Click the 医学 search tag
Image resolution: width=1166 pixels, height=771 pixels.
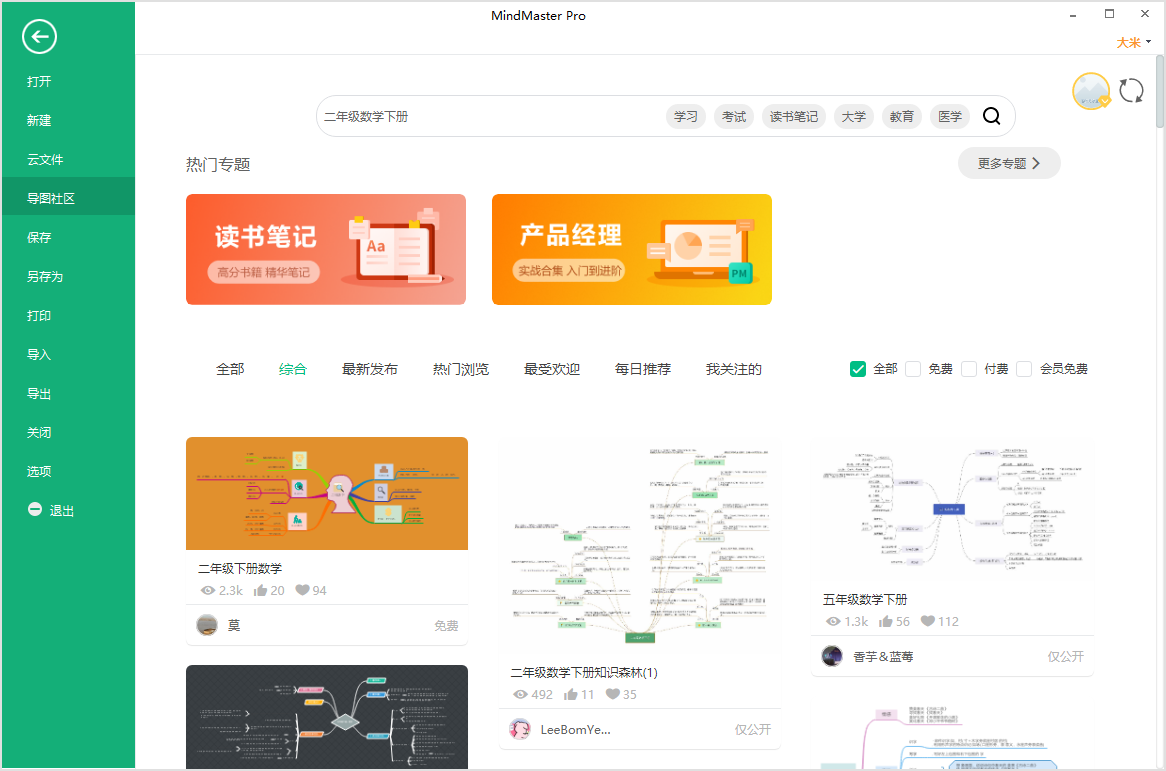click(950, 117)
